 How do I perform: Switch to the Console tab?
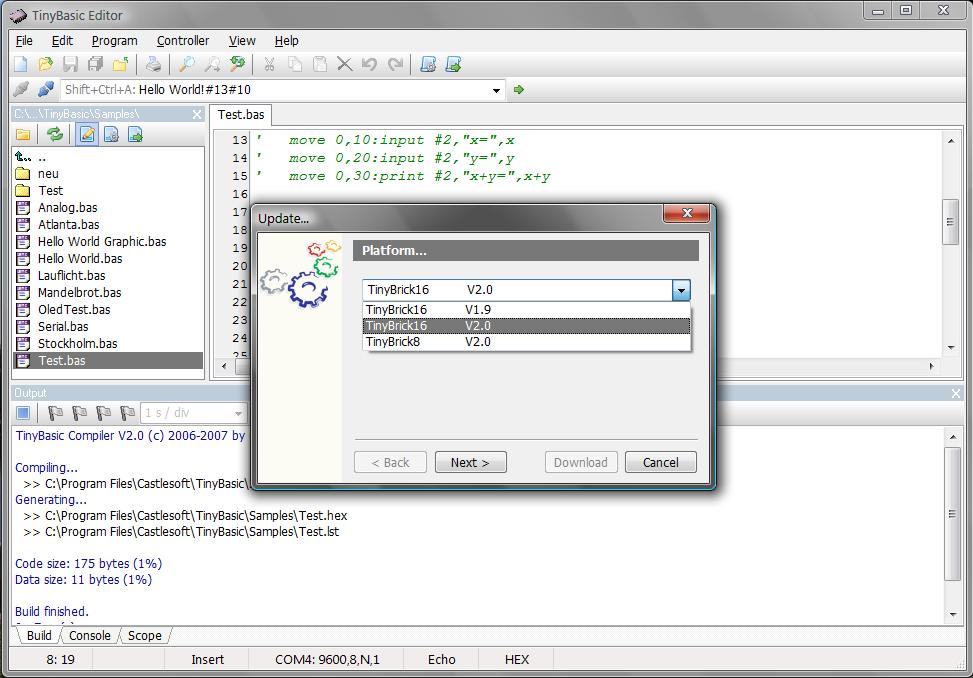tap(89, 636)
